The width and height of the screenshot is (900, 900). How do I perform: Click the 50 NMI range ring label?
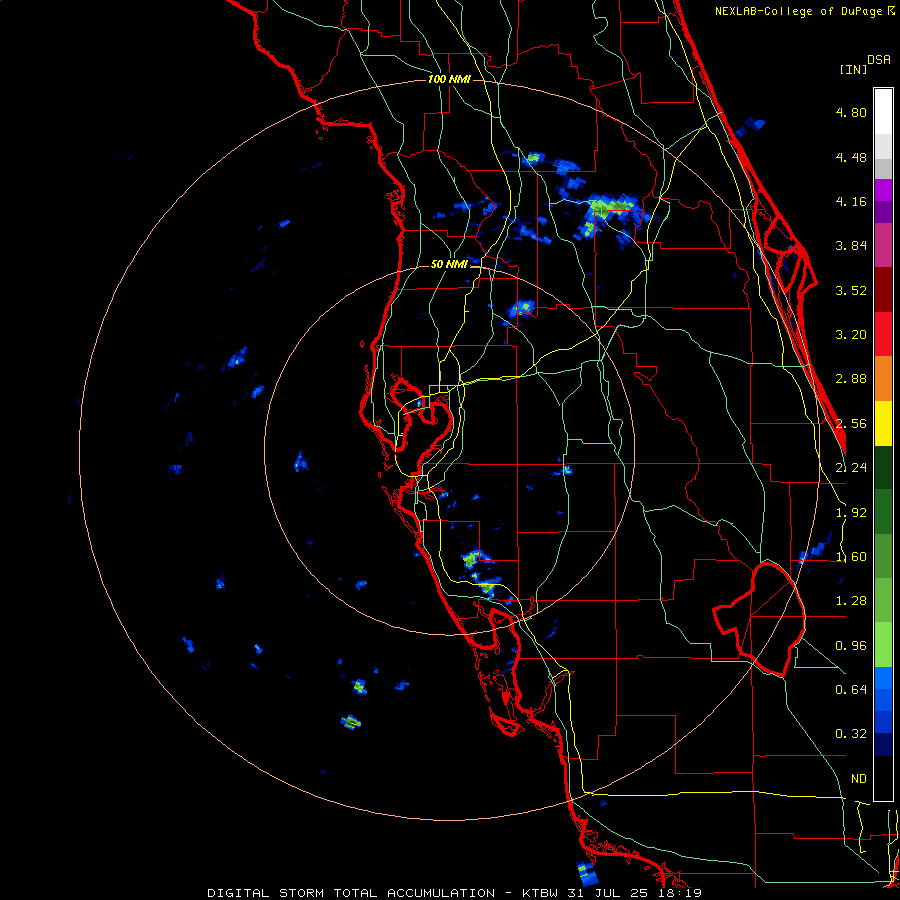tap(449, 265)
